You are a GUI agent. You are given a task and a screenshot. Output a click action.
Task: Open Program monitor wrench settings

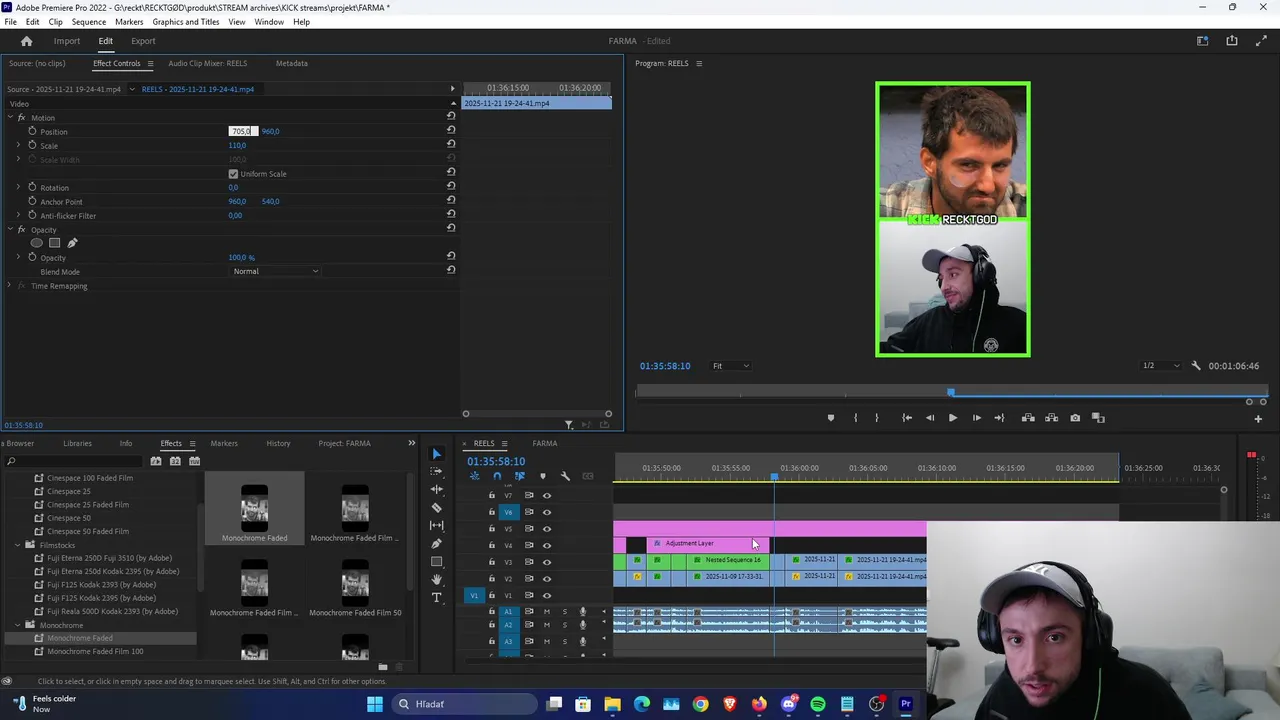coord(1196,366)
